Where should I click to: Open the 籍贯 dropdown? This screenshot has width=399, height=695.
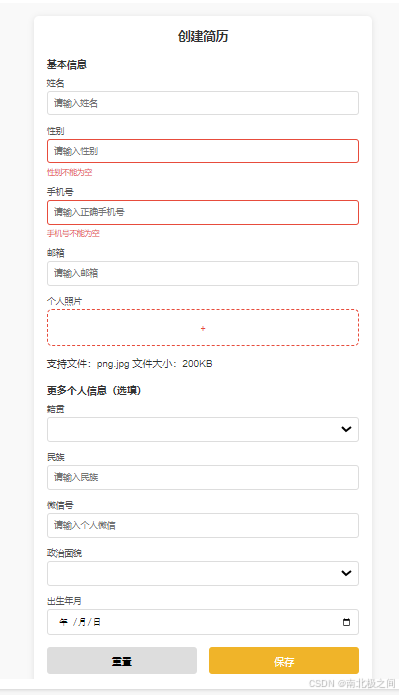click(x=203, y=429)
